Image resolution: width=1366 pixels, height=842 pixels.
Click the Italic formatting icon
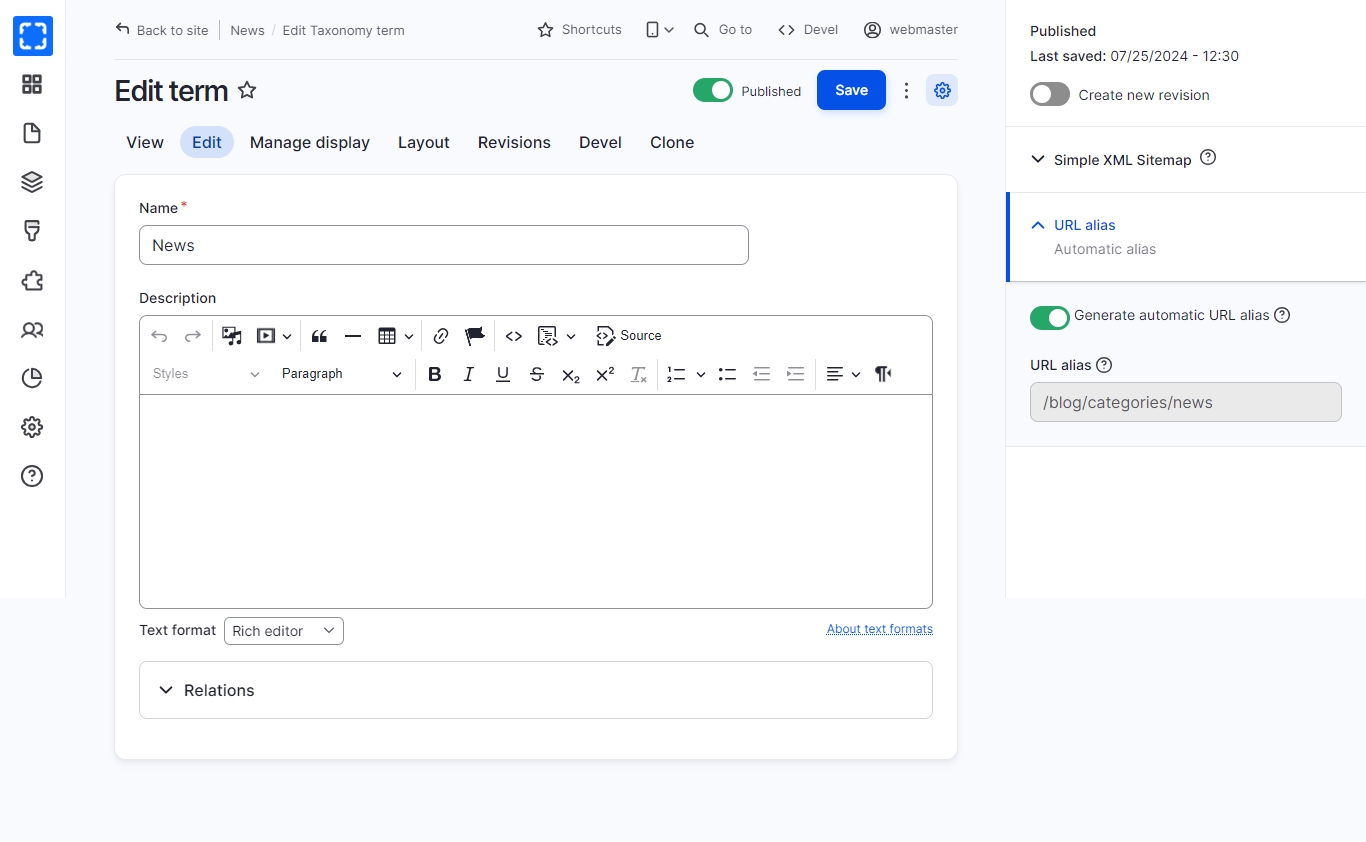[x=468, y=374]
